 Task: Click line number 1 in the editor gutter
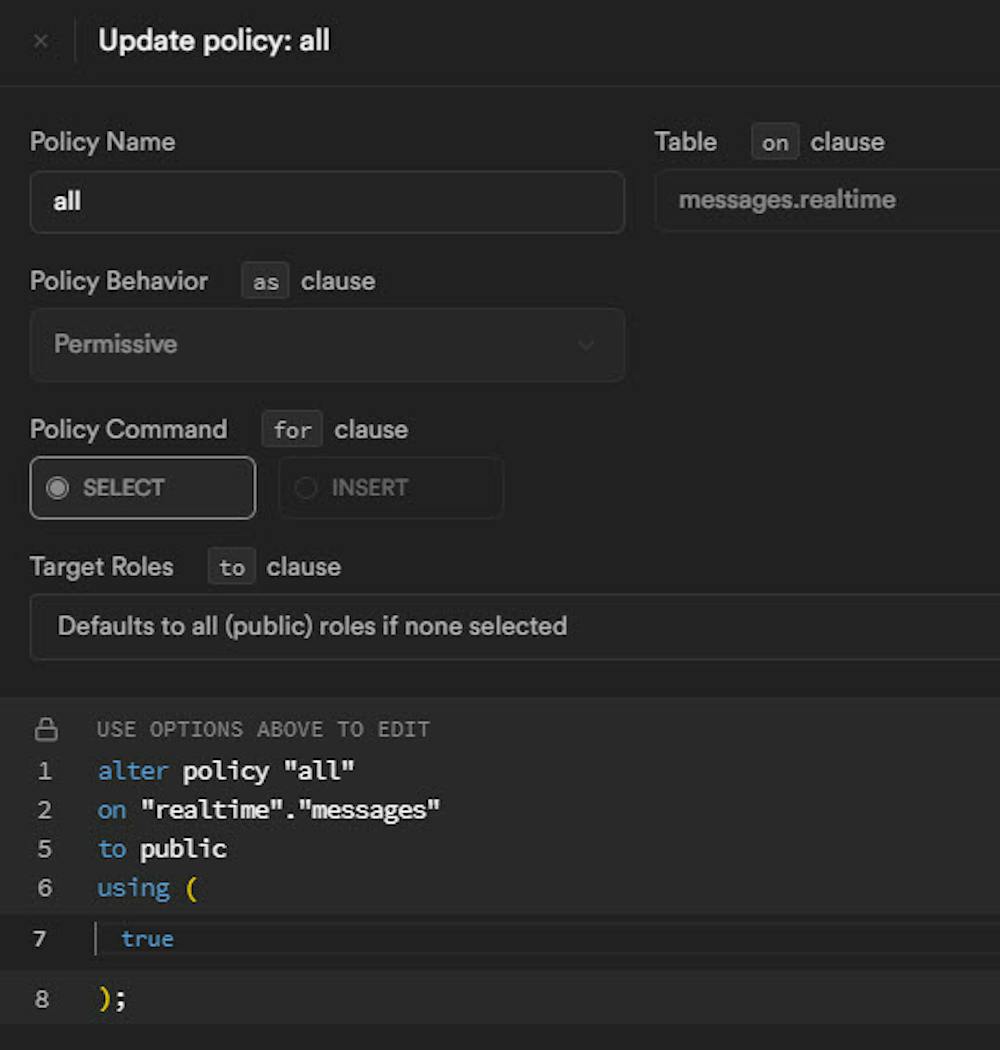tap(44, 771)
